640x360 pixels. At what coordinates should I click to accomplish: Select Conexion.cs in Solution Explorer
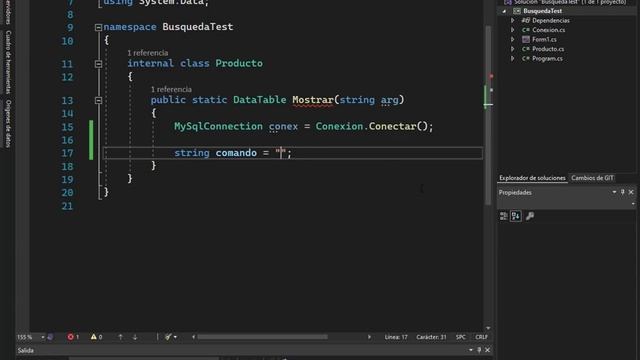[x=549, y=30]
